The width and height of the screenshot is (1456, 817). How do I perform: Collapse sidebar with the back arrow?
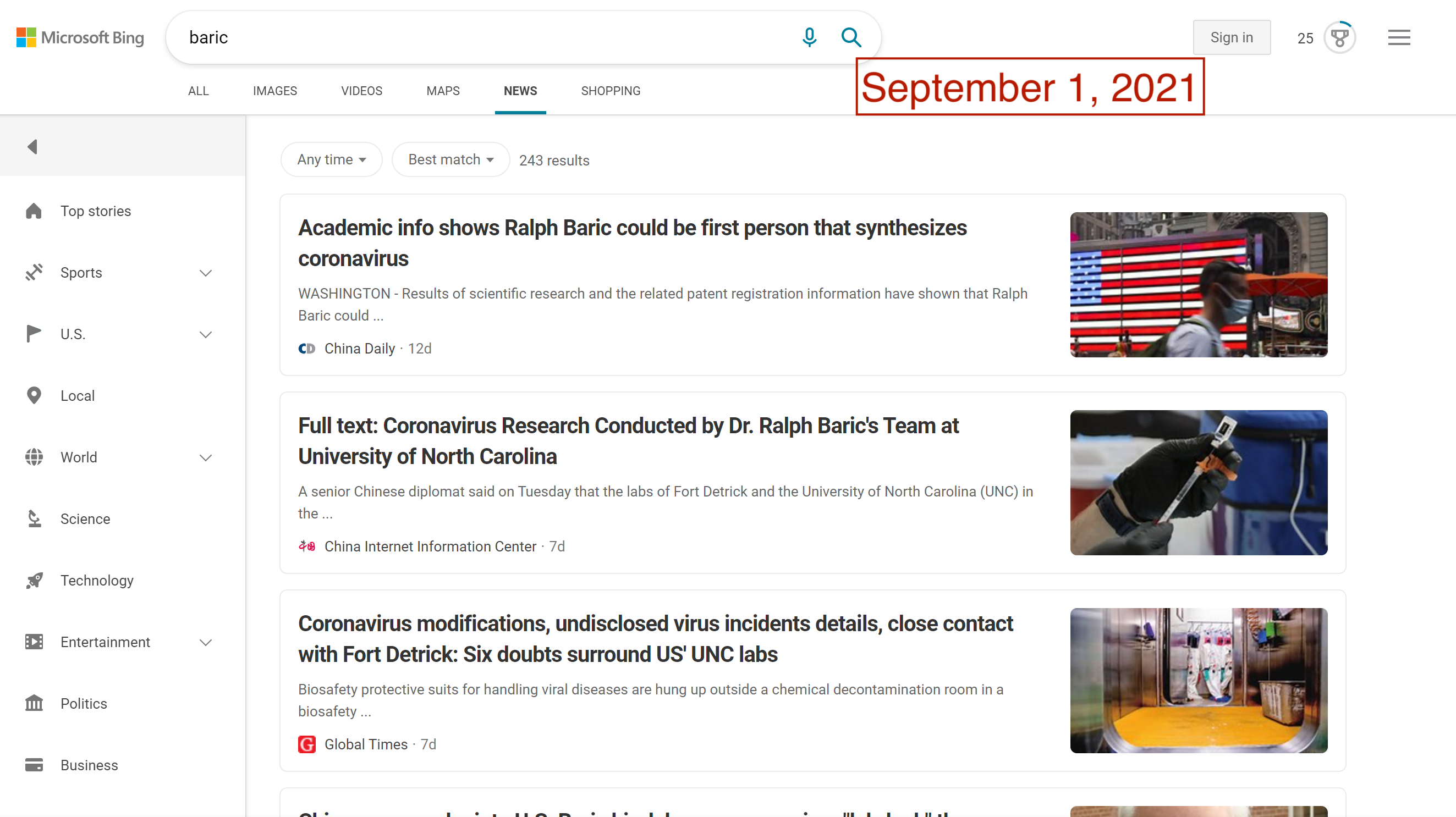(x=32, y=147)
